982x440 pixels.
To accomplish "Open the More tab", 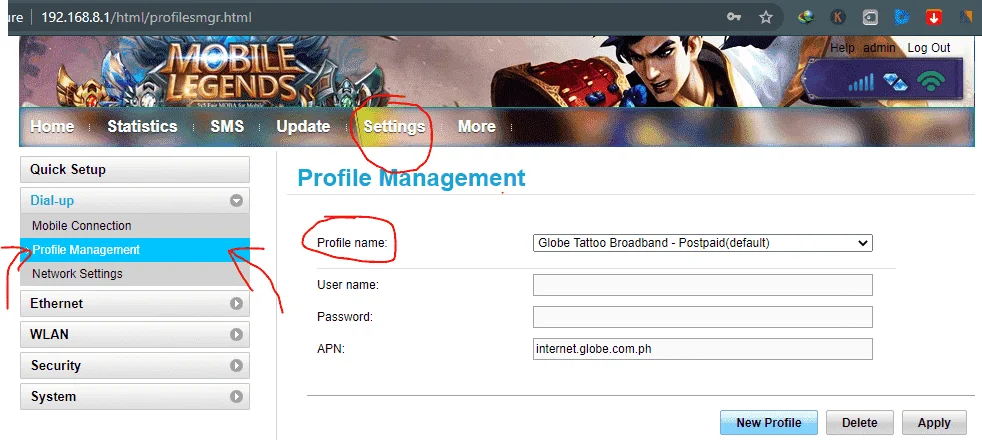I will (x=477, y=126).
